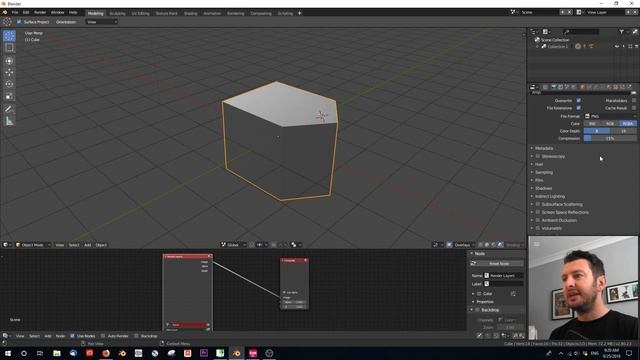Open the Render menu
The height and width of the screenshot is (360, 640).
tap(40, 13)
